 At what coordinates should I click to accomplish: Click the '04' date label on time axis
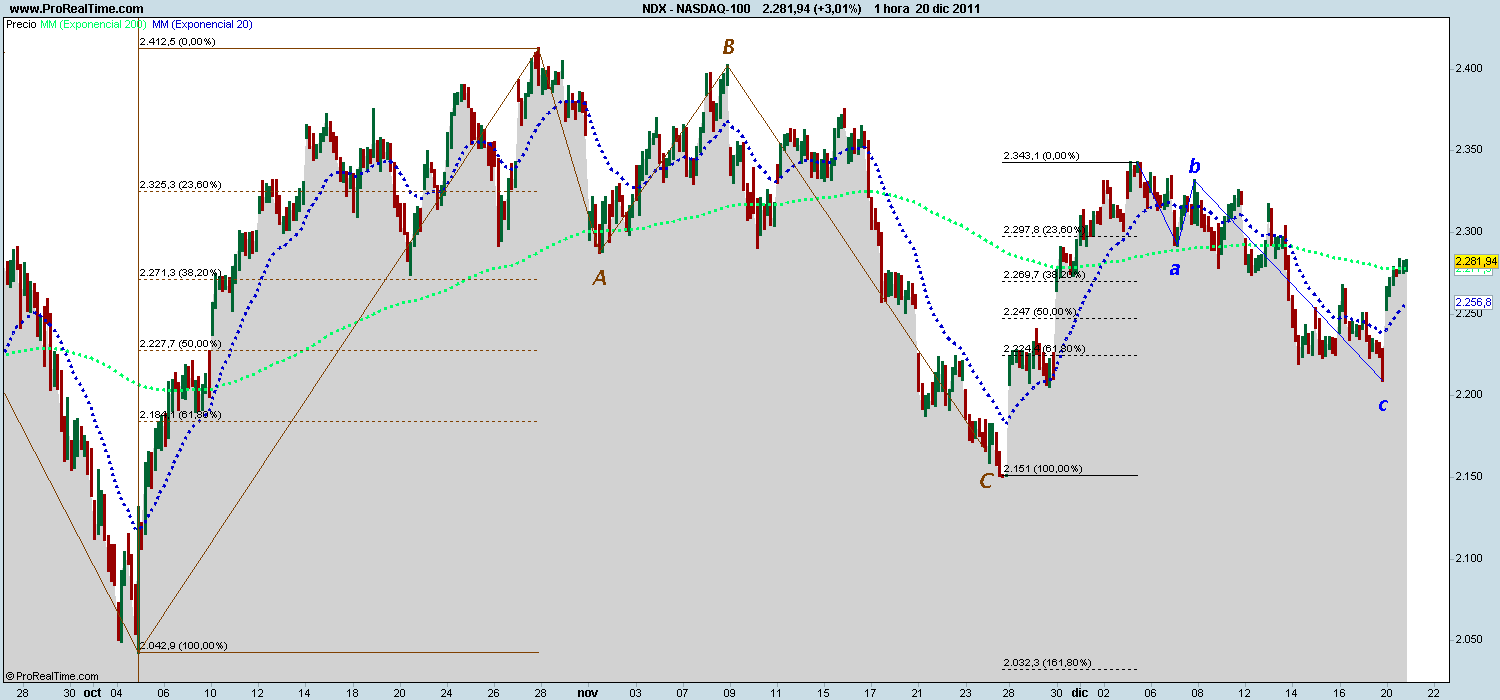click(116, 691)
